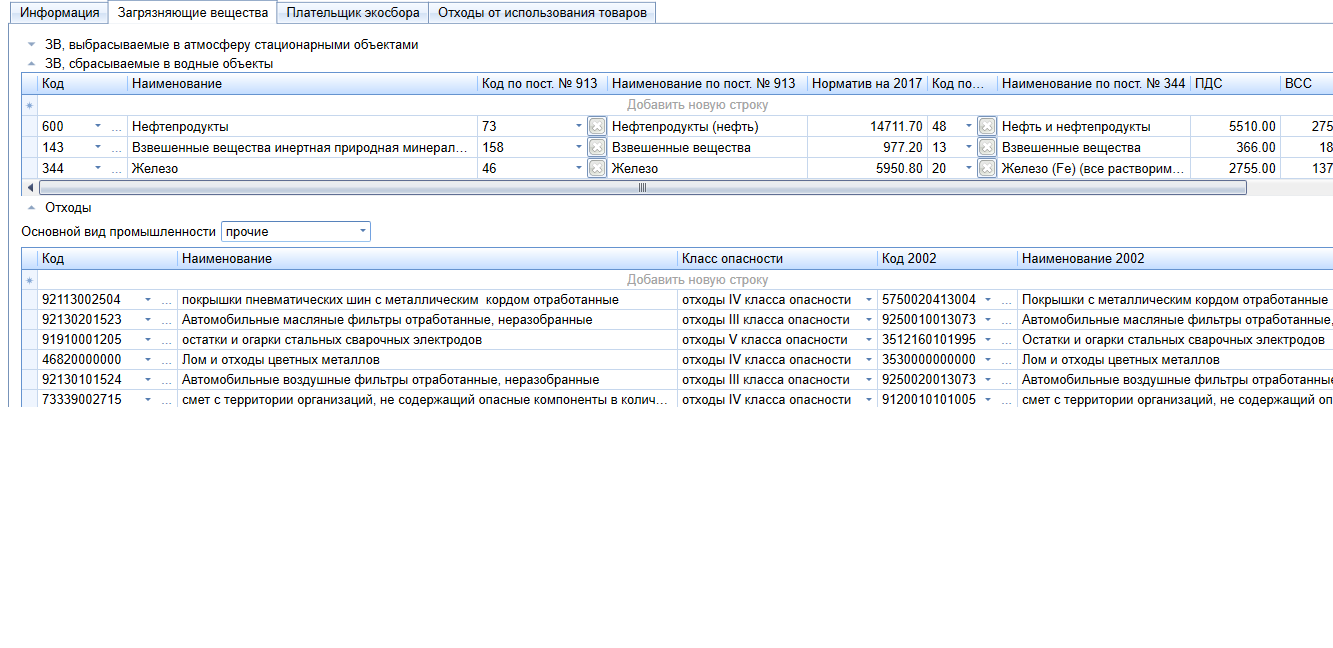The height and width of the screenshot is (648, 1333).
Task: Open hazard class dropdown for сварочных электродов row
Action: pos(868,340)
